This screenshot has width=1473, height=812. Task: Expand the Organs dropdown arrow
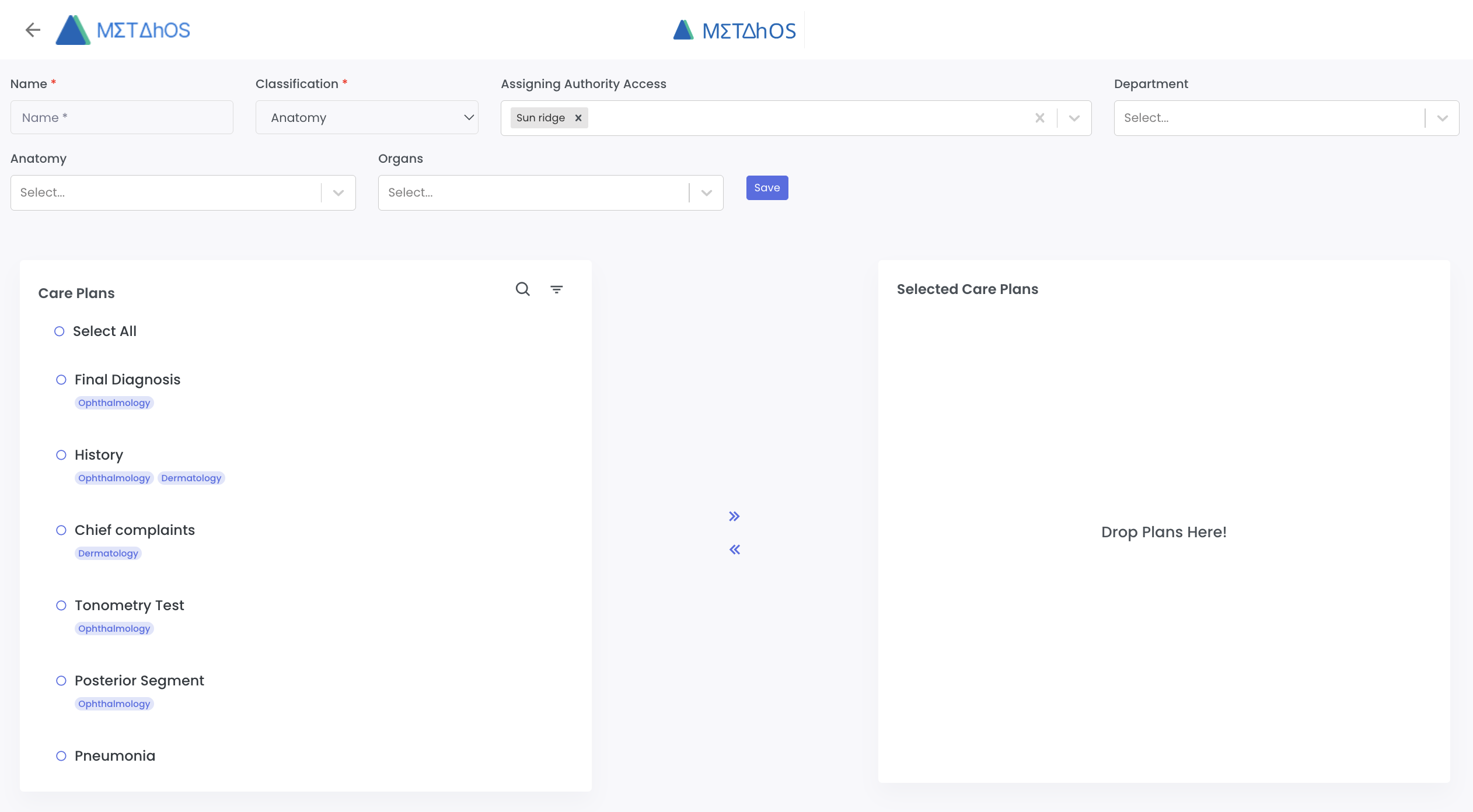point(706,192)
